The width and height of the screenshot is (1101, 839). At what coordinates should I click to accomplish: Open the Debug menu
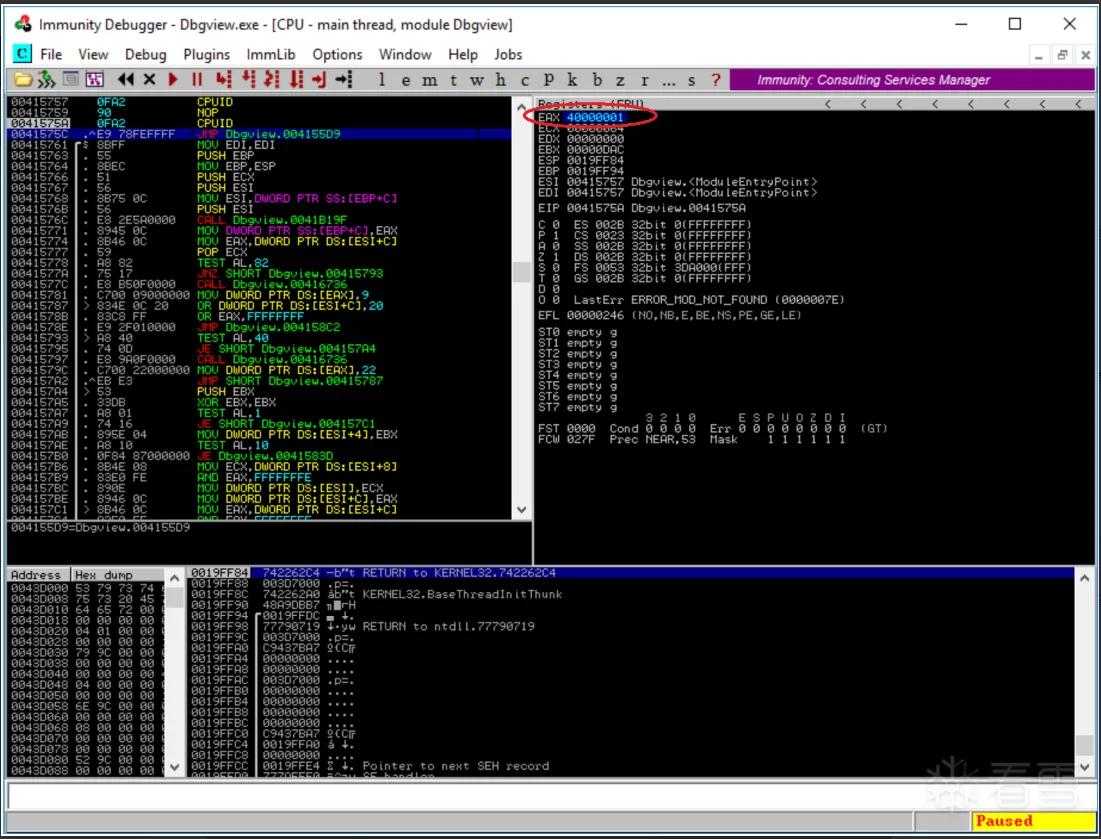point(145,54)
